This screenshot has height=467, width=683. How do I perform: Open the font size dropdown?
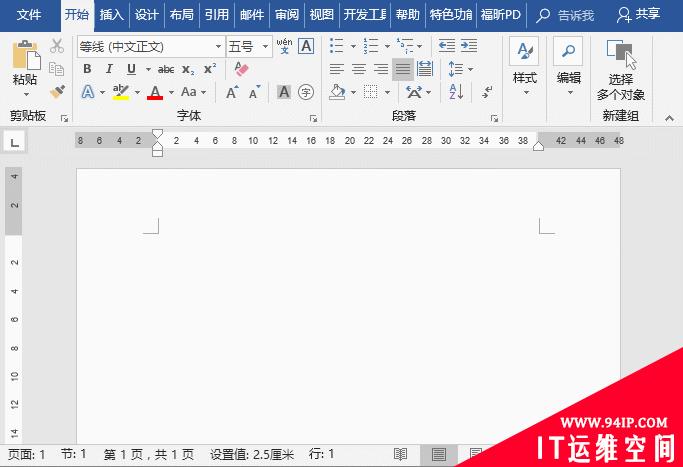pyautogui.click(x=264, y=46)
